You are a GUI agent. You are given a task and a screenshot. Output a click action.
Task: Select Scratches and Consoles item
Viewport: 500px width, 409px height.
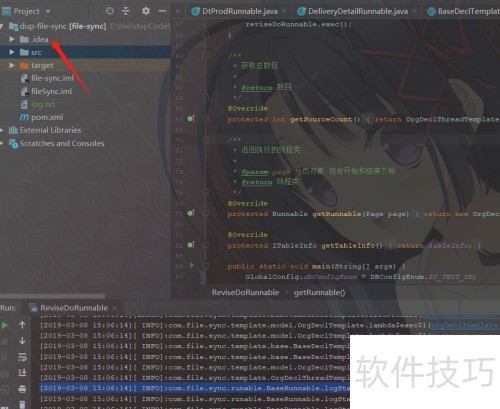click(62, 143)
